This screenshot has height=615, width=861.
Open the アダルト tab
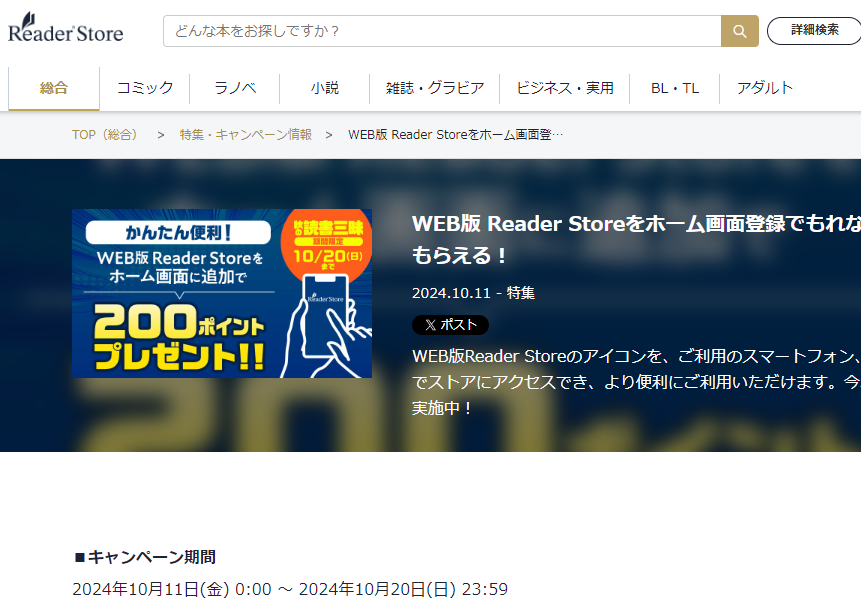(765, 88)
